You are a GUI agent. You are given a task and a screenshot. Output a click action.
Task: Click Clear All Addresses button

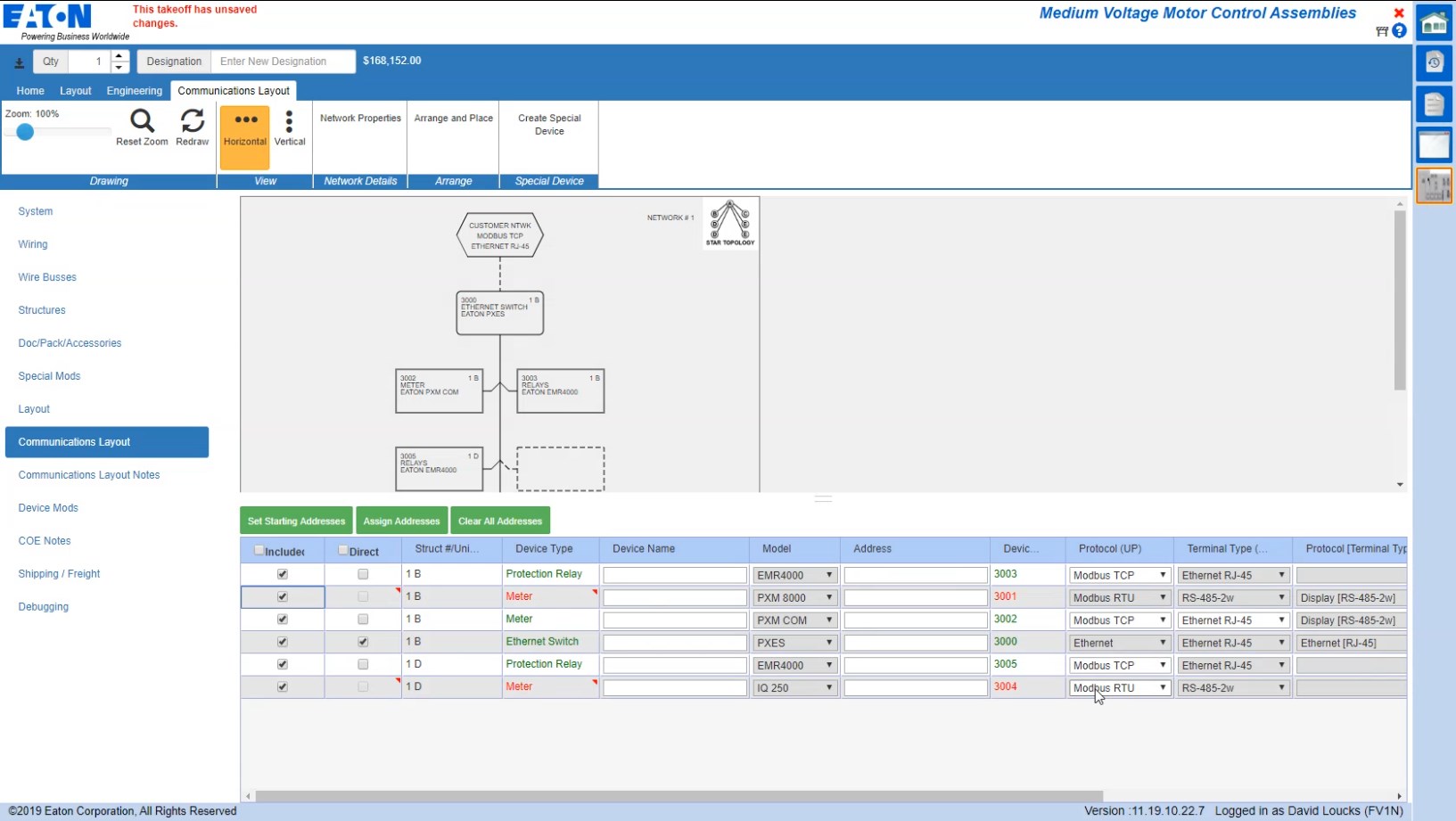[x=500, y=521]
